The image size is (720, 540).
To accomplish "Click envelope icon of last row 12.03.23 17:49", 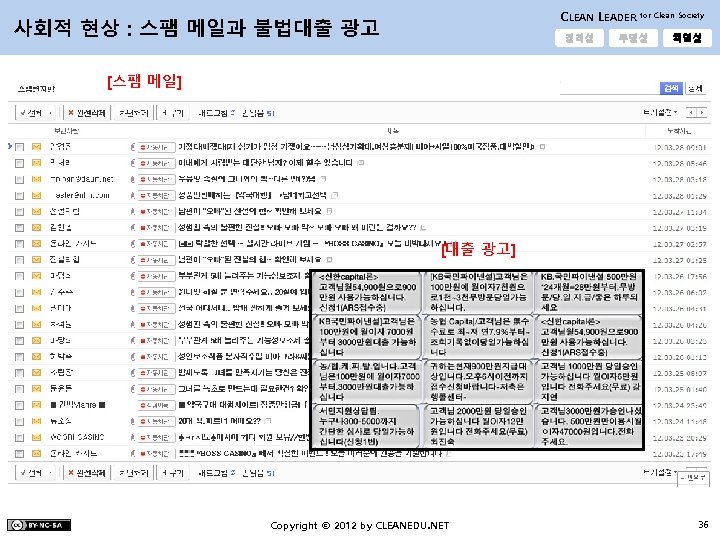I will 36,454.
